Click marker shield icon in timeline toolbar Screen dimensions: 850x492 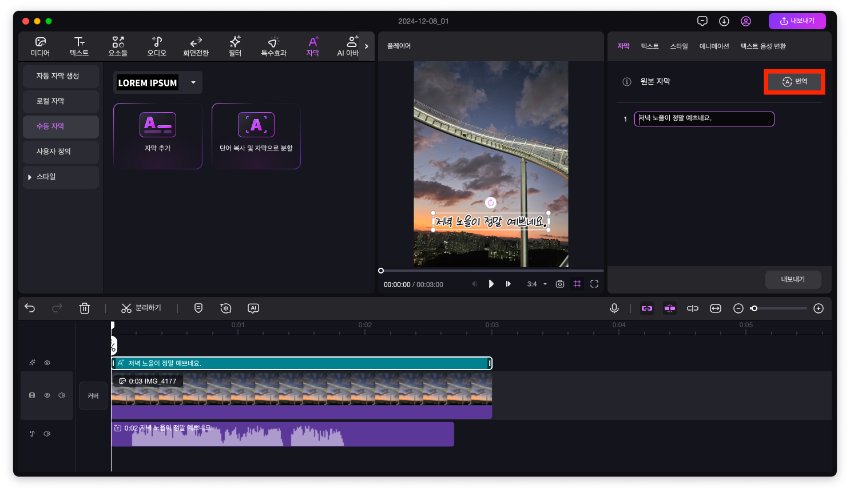(x=198, y=308)
